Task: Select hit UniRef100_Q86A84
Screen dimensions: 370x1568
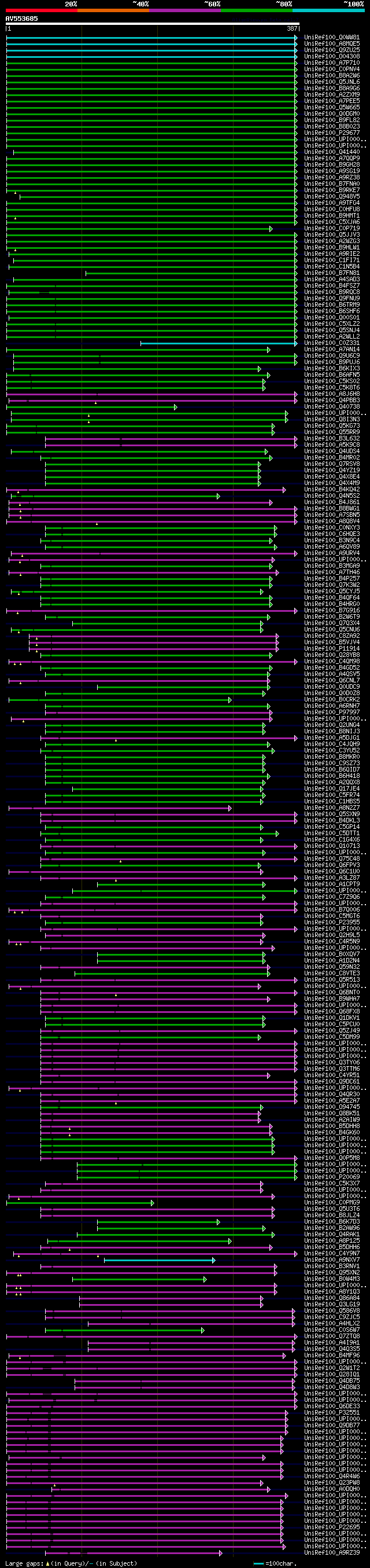Action: (332, 1298)
